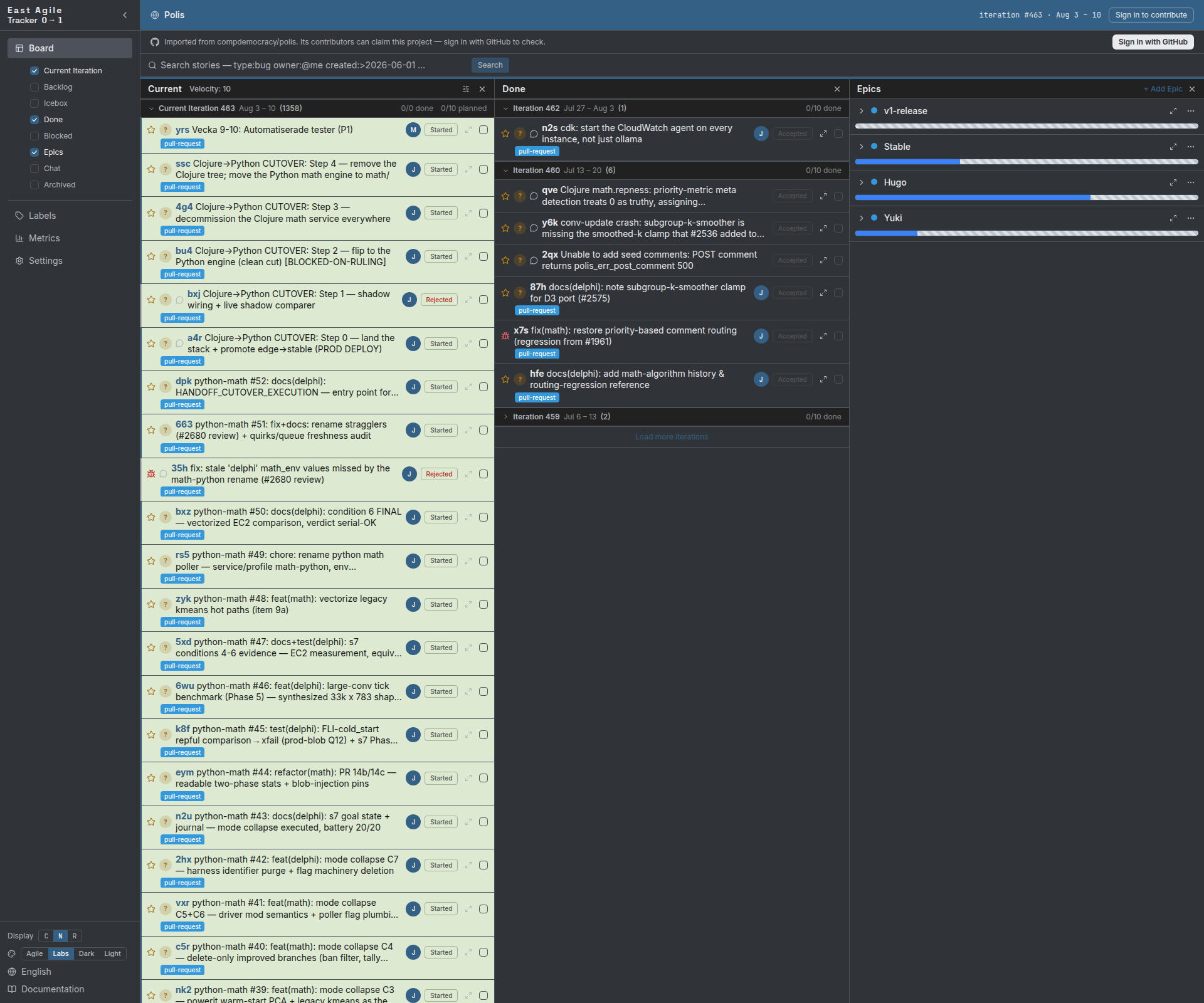Focus the Search stories input field
1204x1003 pixels.
click(x=314, y=65)
